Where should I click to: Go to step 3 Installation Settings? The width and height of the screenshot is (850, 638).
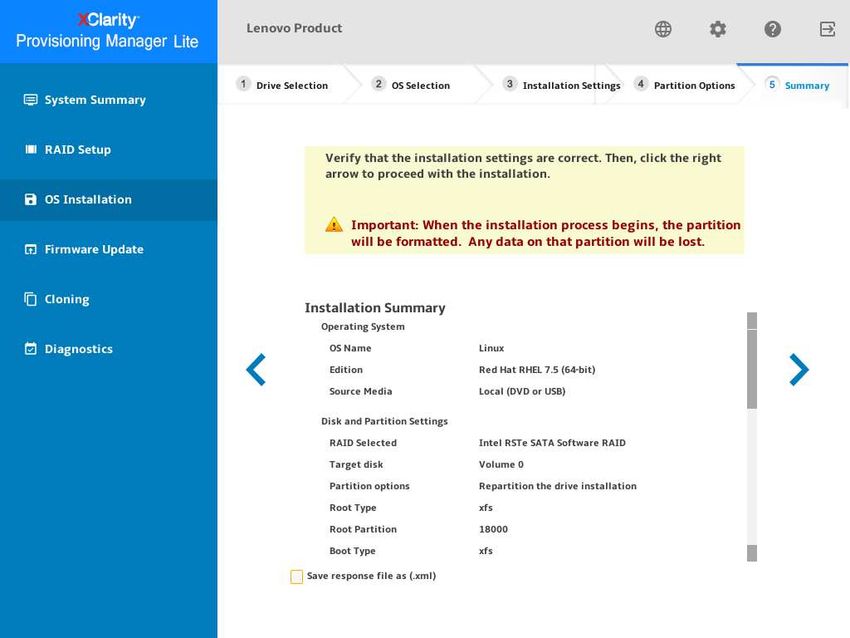click(x=562, y=85)
